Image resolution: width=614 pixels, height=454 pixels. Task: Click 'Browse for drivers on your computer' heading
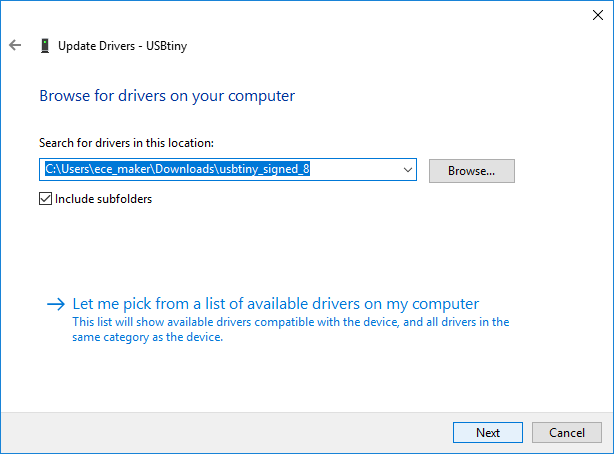(x=167, y=96)
